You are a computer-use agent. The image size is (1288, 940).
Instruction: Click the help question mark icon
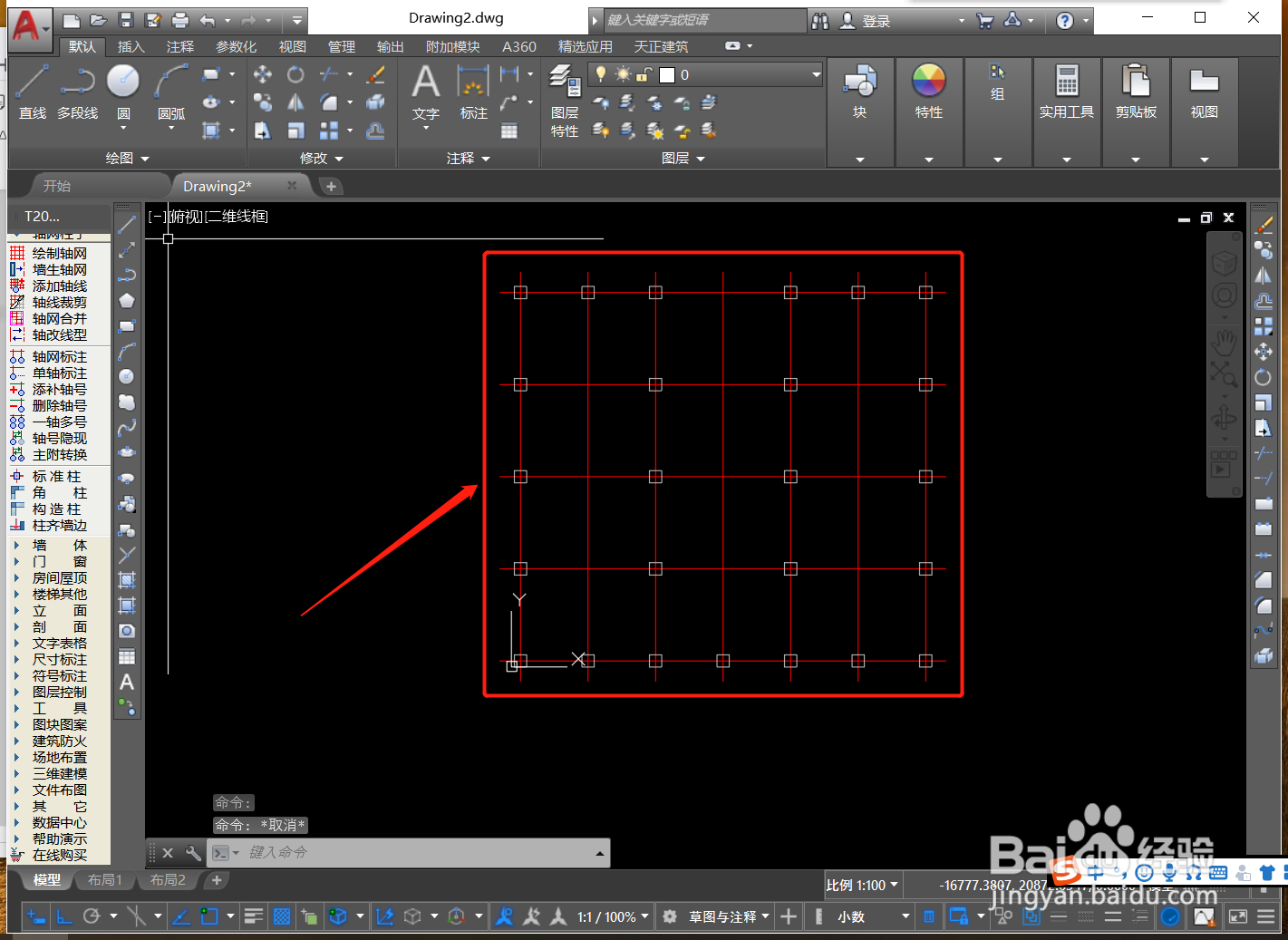[x=1065, y=20]
